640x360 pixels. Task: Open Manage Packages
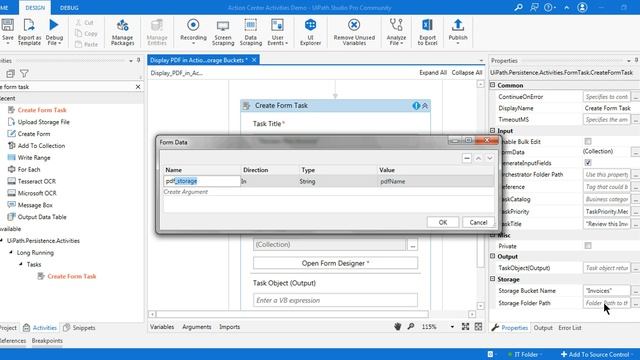point(122,31)
